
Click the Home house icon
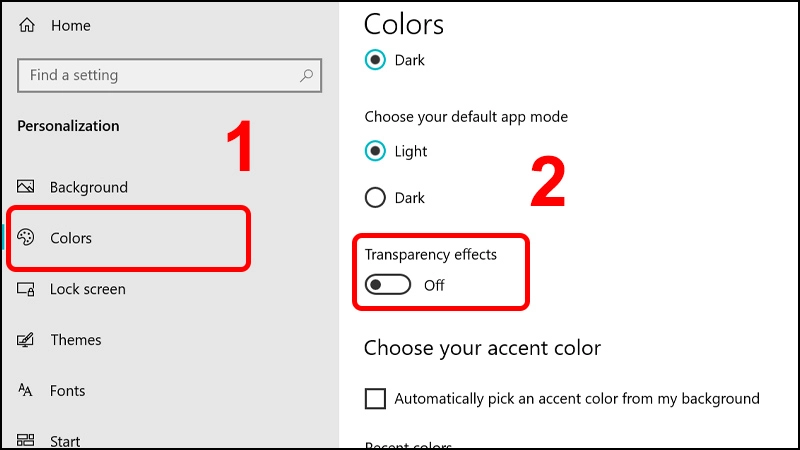pyautogui.click(x=27, y=25)
